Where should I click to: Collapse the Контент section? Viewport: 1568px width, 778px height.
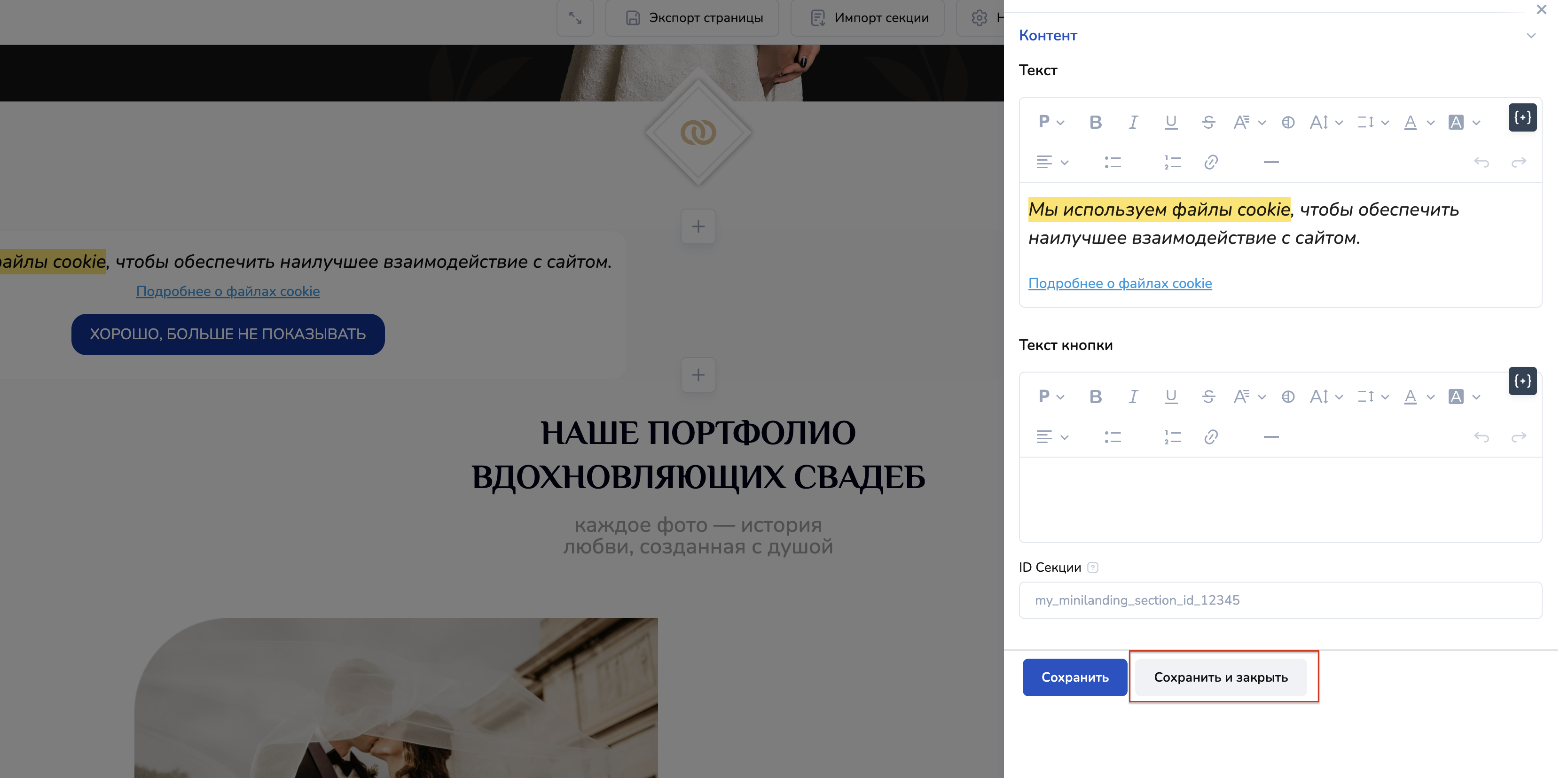[1531, 35]
